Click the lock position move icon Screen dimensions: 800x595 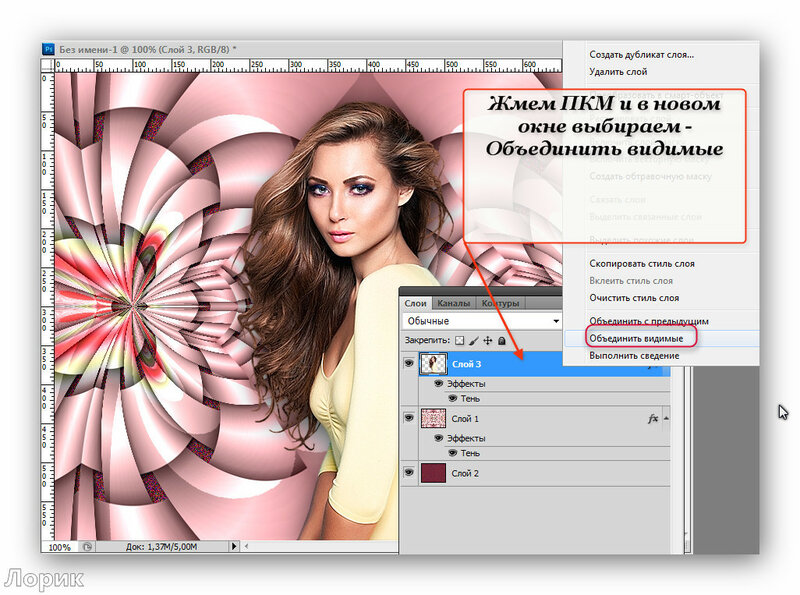488,341
